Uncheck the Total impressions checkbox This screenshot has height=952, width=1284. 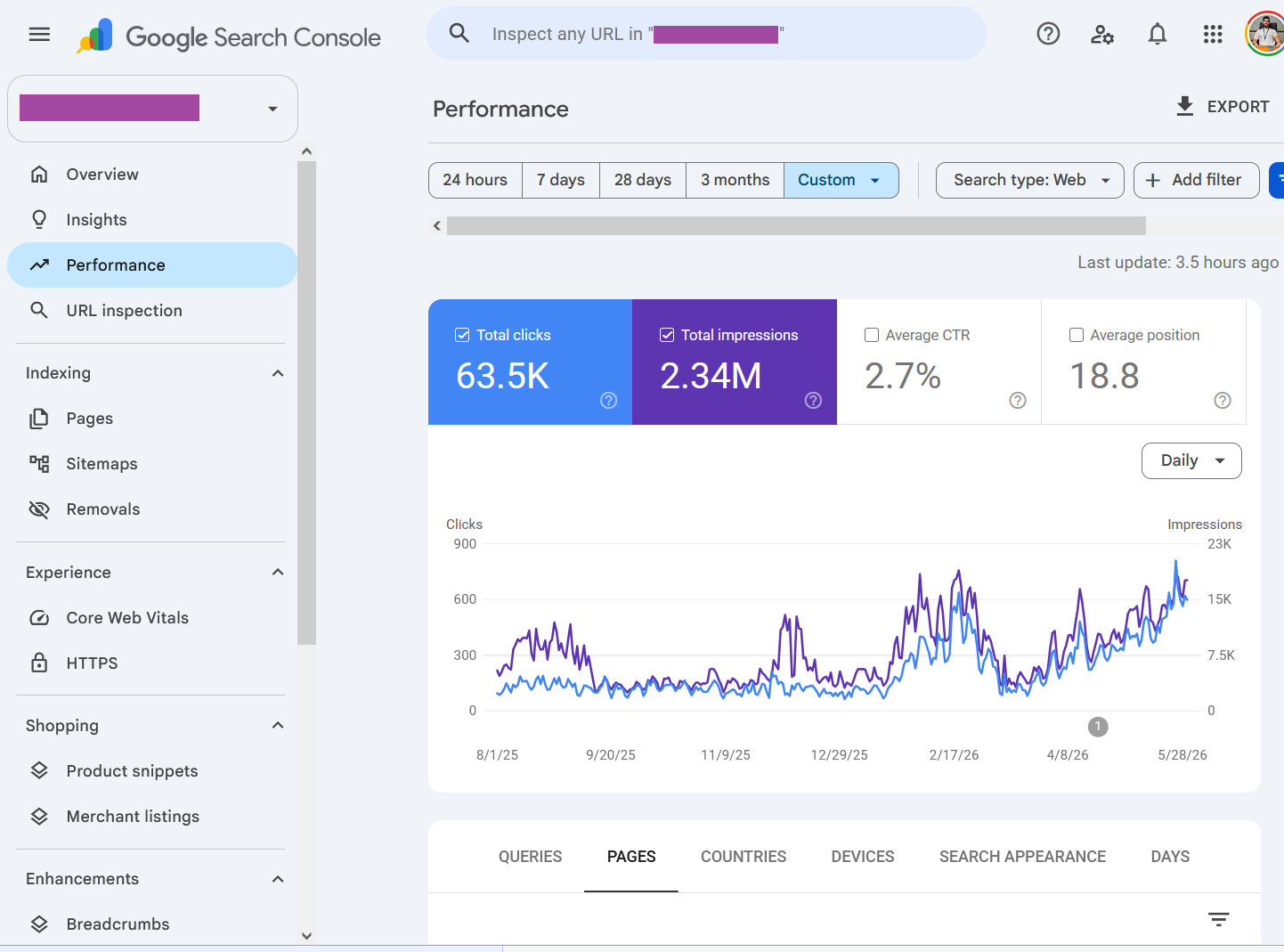click(667, 335)
